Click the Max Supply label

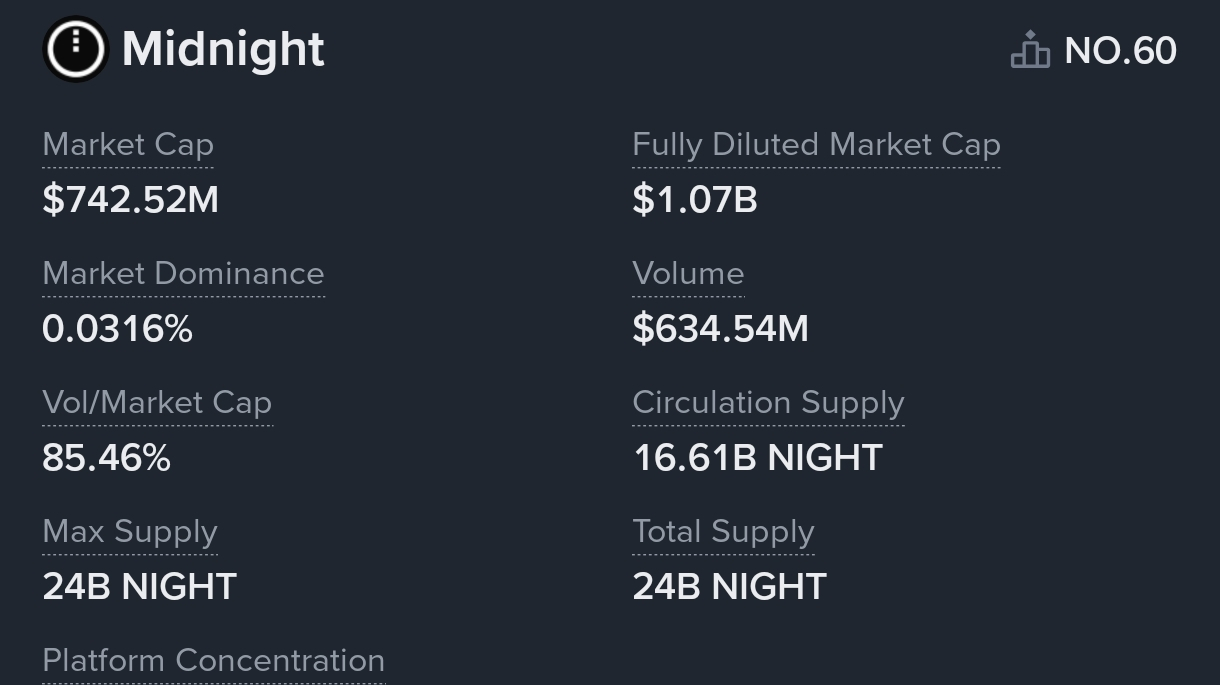click(130, 532)
